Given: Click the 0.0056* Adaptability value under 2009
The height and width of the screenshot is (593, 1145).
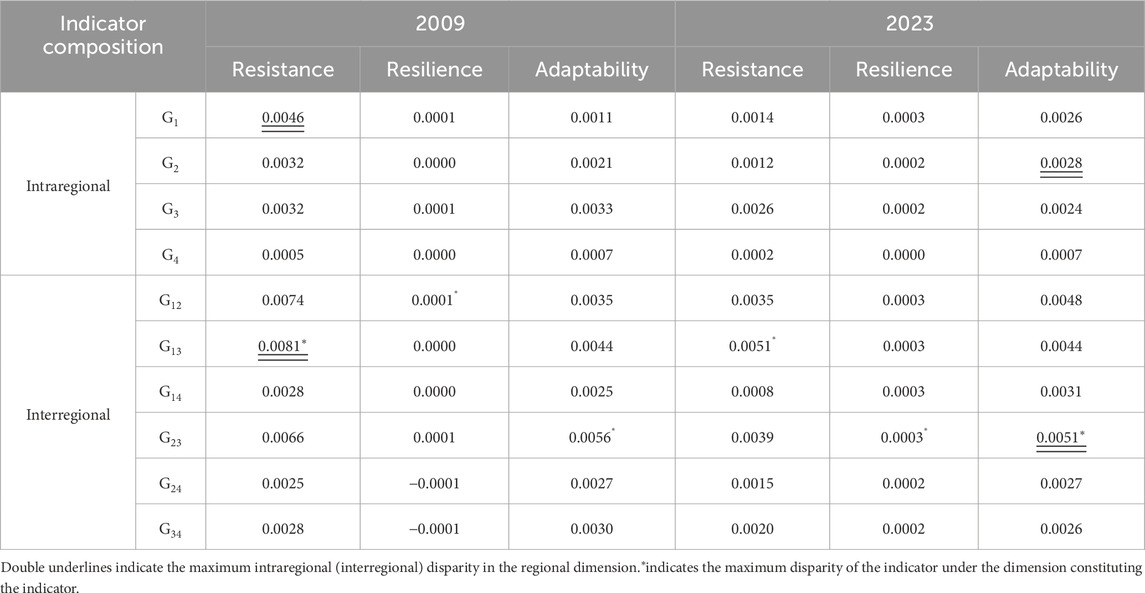Looking at the screenshot, I should coord(591,437).
